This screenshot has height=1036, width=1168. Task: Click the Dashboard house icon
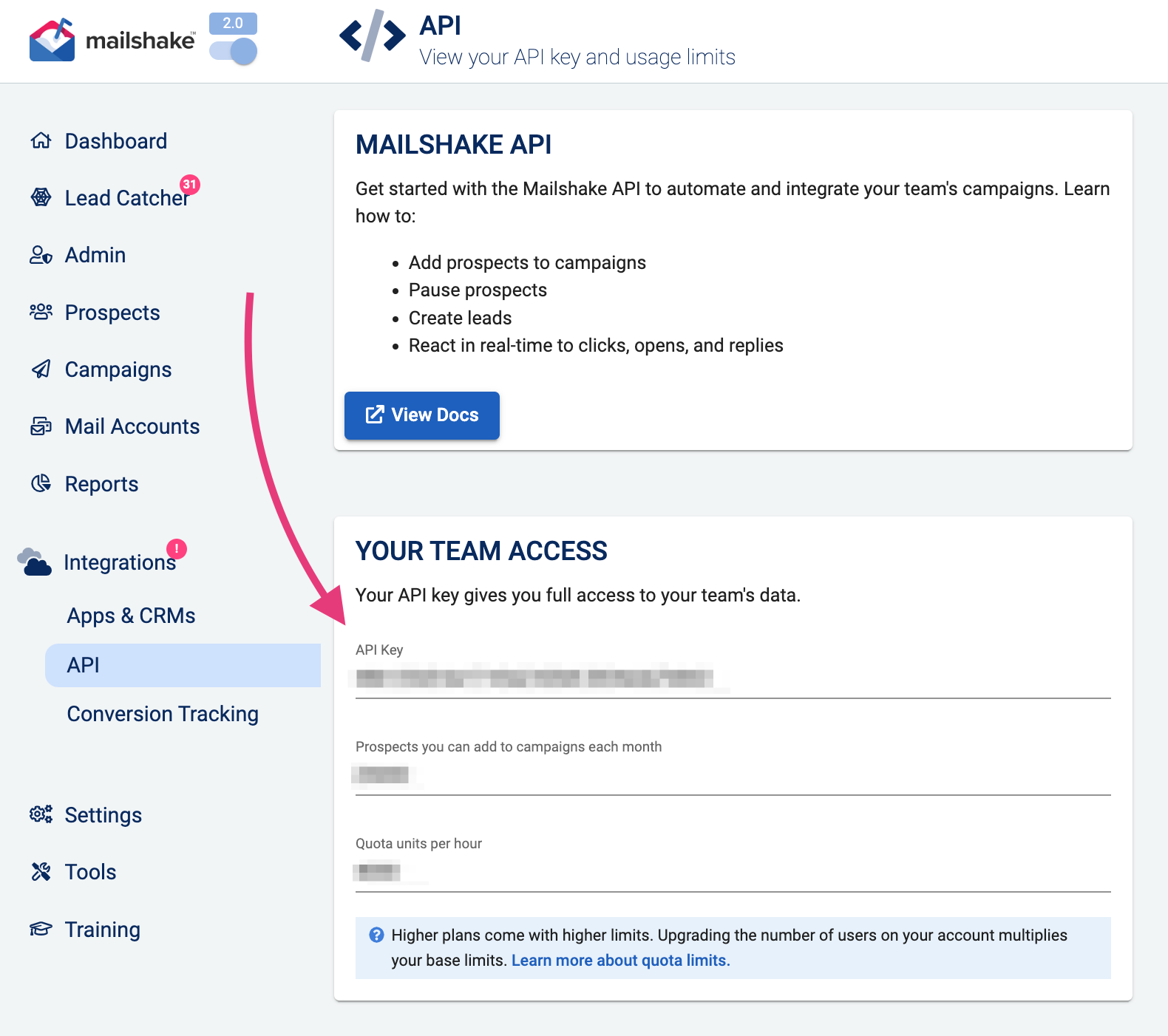point(41,140)
